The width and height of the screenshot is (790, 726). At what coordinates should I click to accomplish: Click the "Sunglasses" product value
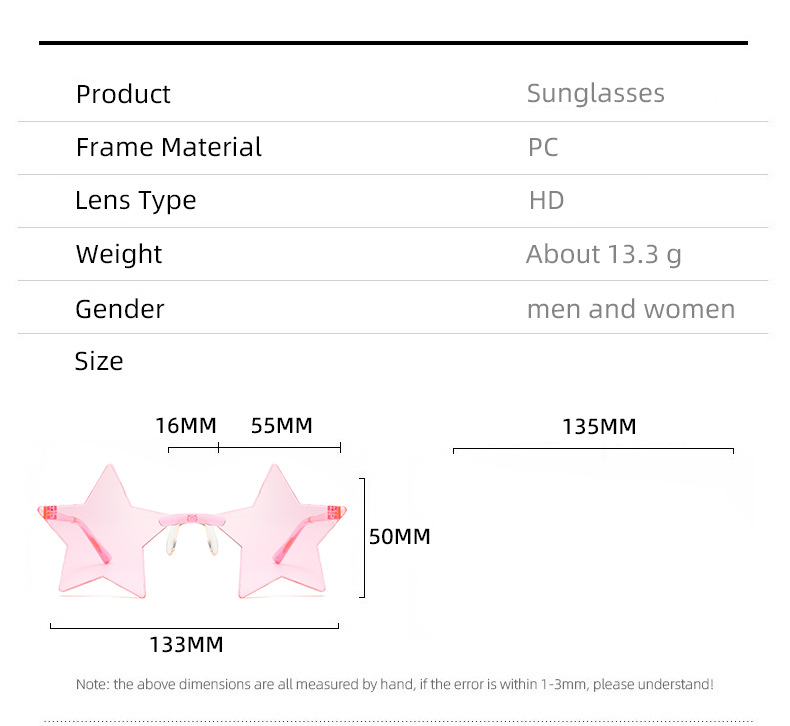595,93
